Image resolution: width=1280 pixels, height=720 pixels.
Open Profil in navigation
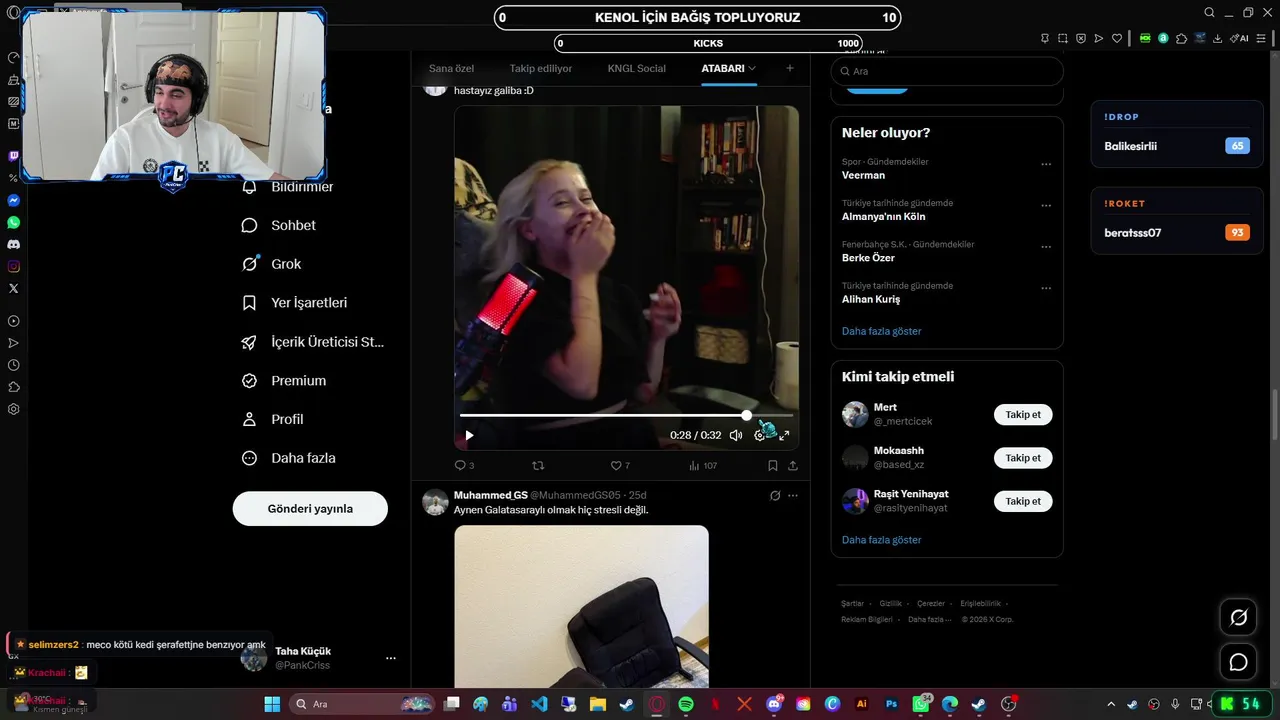coord(273,419)
